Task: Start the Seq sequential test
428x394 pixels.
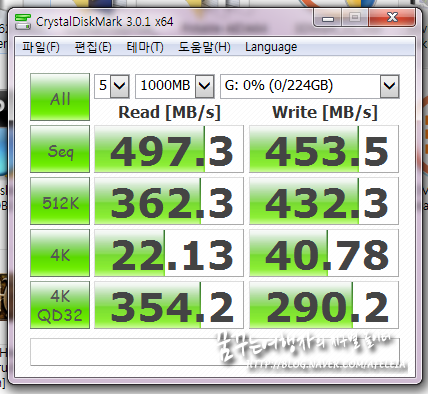Action: click(60, 149)
